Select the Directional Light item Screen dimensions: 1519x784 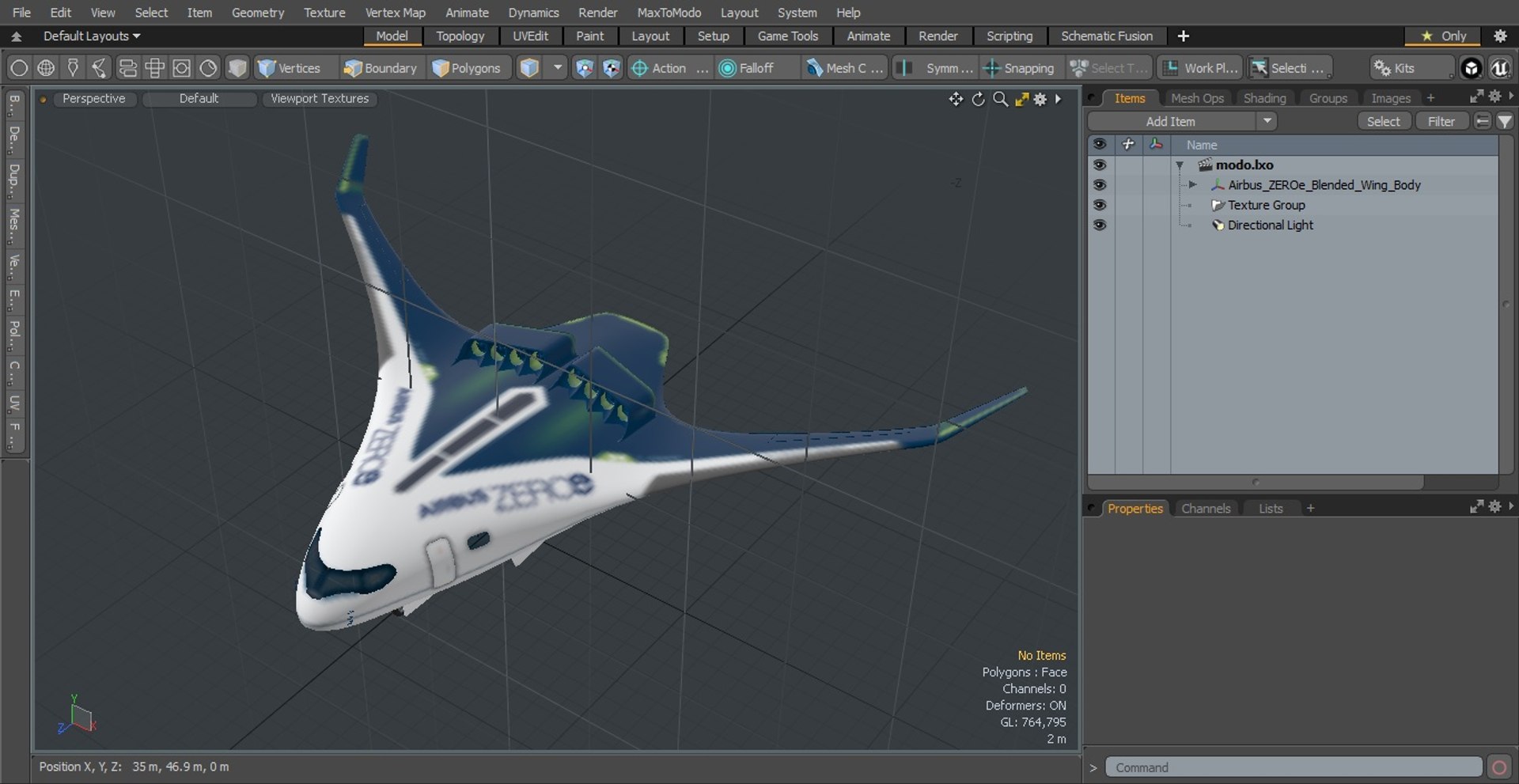tap(1270, 225)
